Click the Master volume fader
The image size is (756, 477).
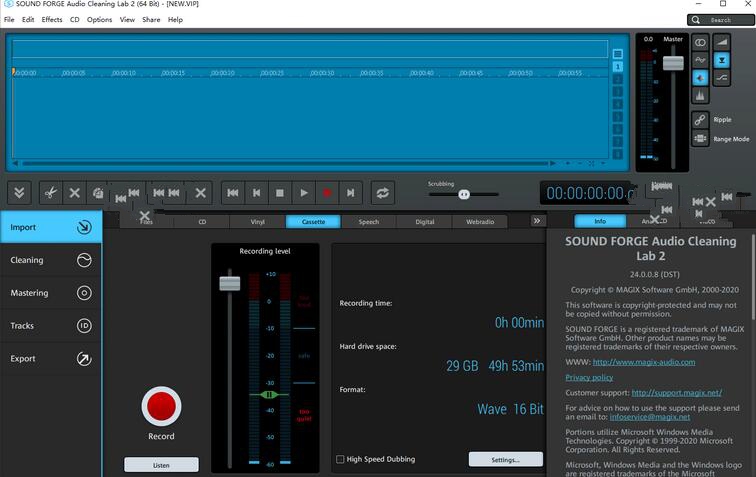[673, 63]
